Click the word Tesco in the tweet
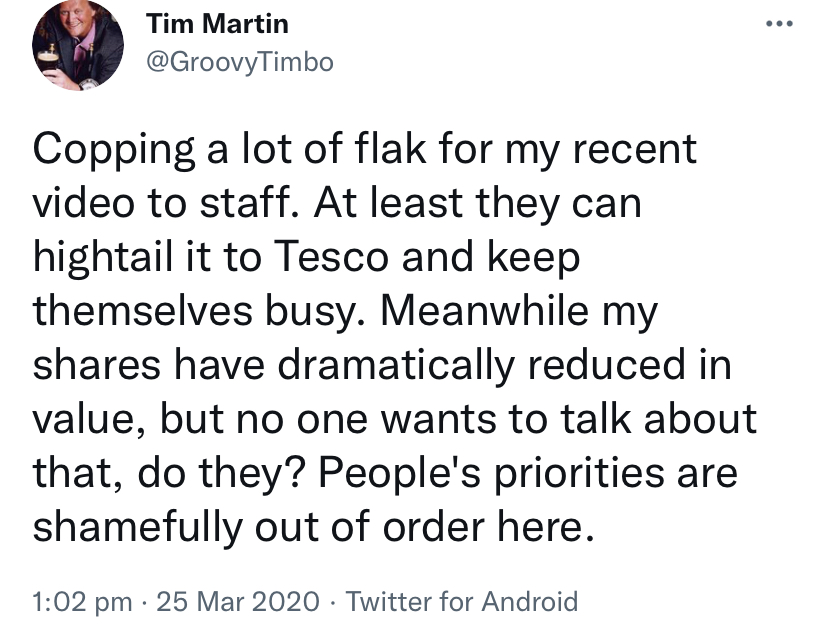Screen dimensions: 828x635 332,257
